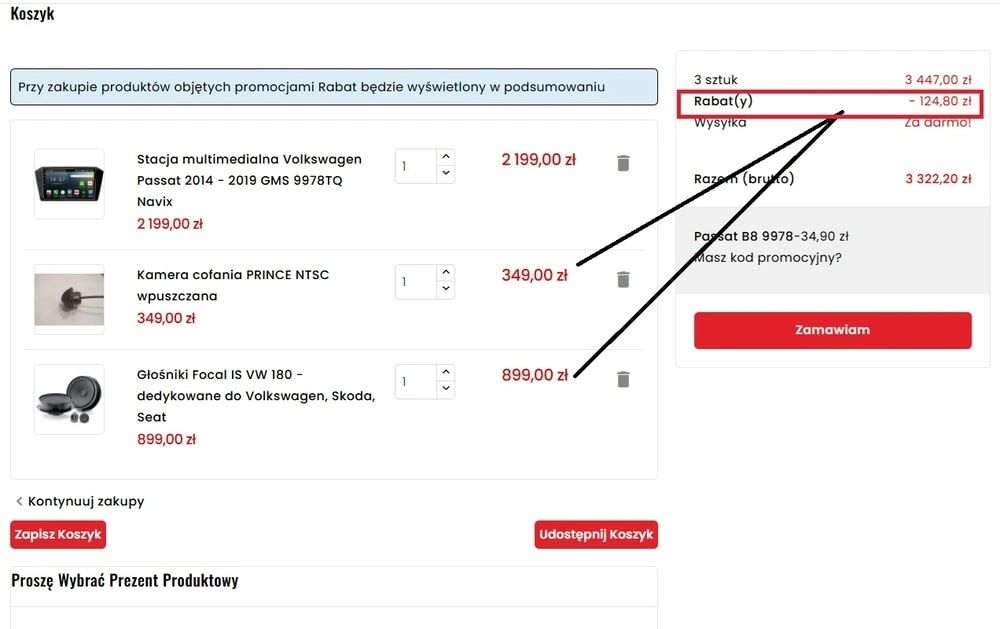Screen dimensions: 1000x629
Task: Increase quantity of the multimedia station
Action: [446, 157]
